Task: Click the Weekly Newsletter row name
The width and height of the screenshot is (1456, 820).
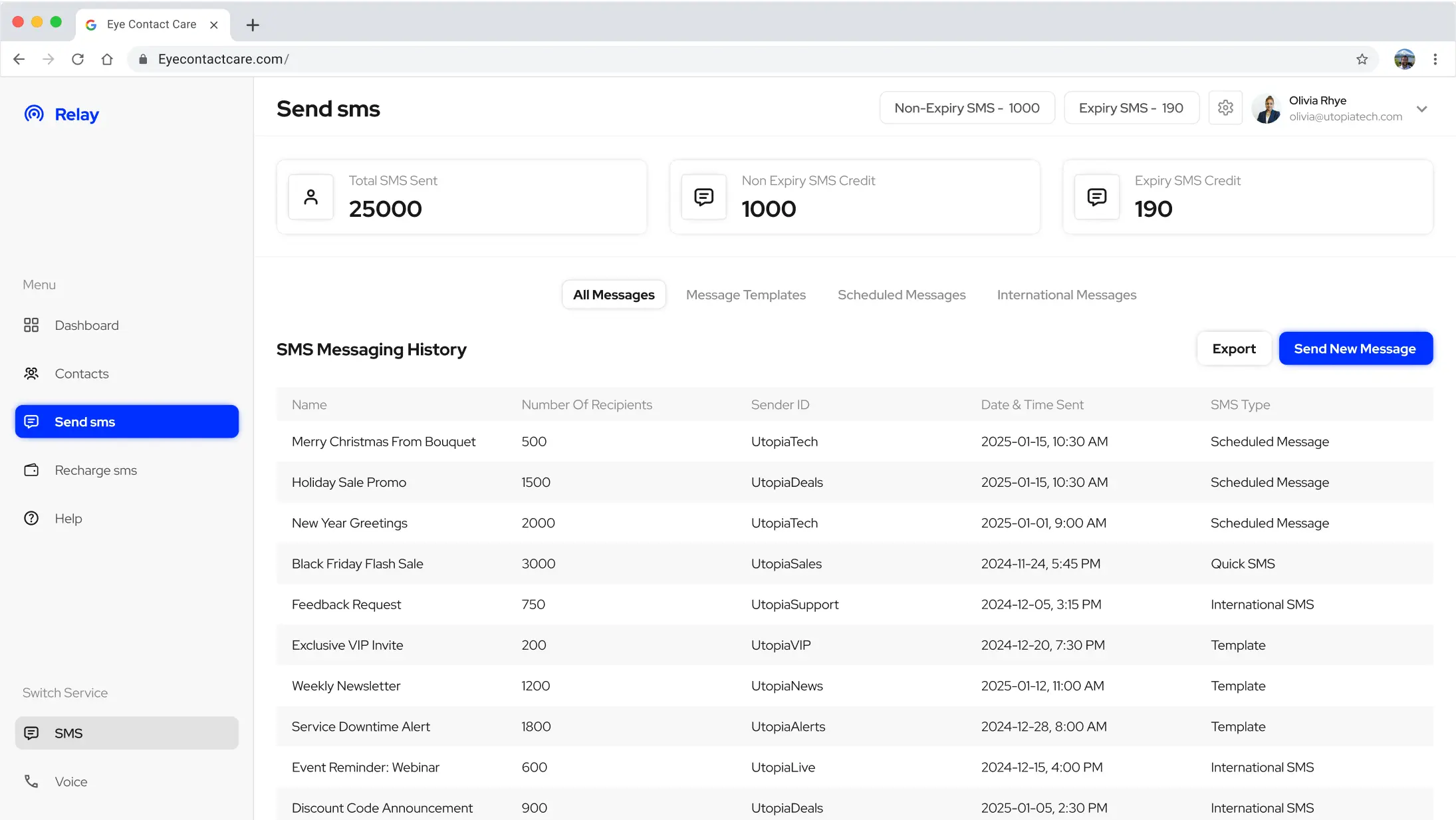Action: [x=346, y=686]
